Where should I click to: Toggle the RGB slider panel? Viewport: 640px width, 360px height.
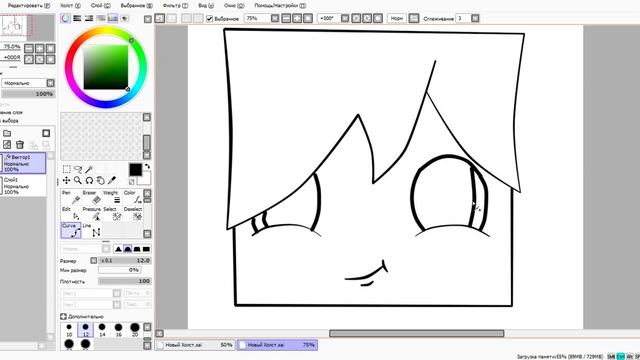click(77, 18)
